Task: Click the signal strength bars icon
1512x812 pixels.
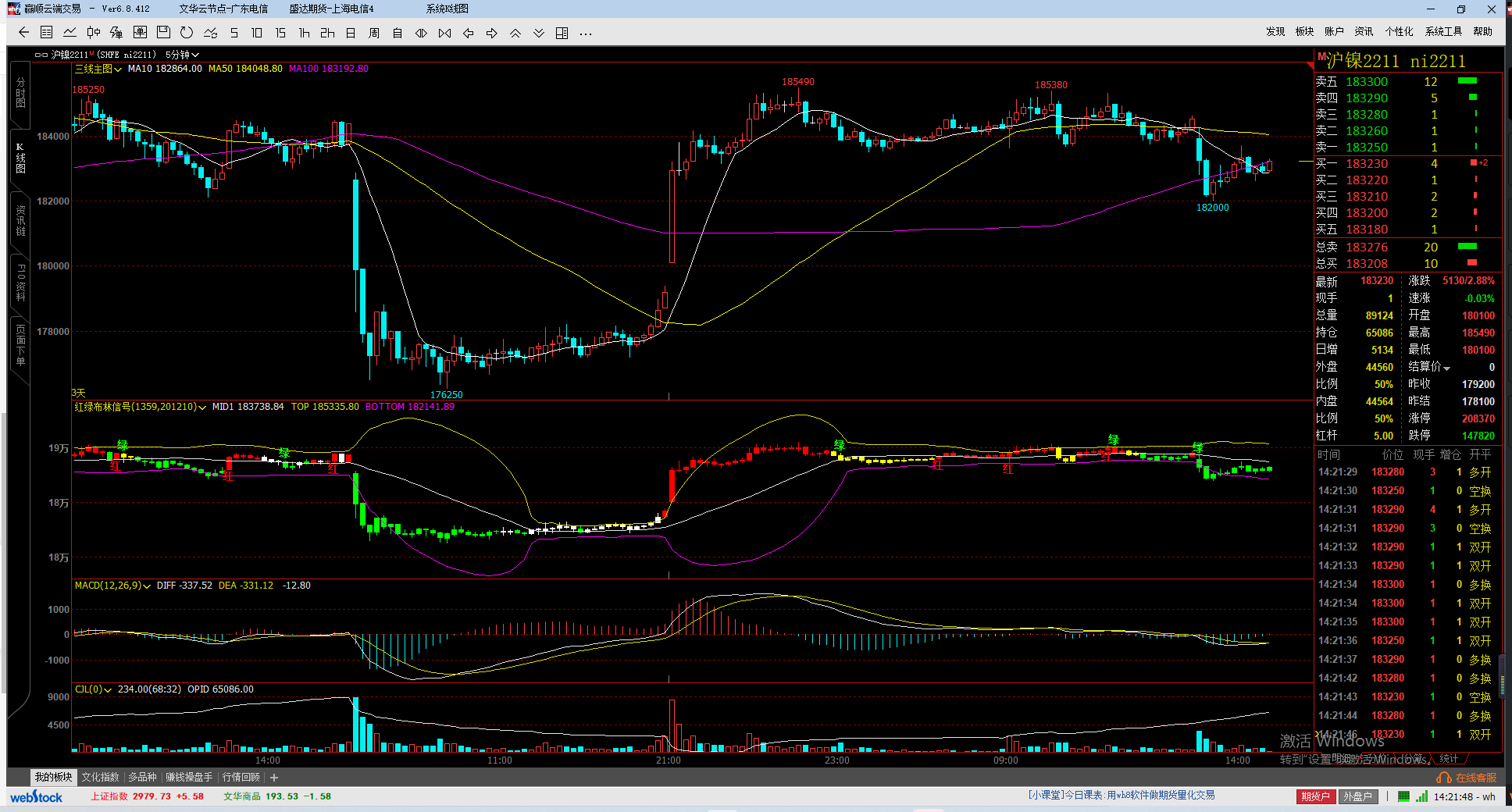Action: (x=1421, y=796)
